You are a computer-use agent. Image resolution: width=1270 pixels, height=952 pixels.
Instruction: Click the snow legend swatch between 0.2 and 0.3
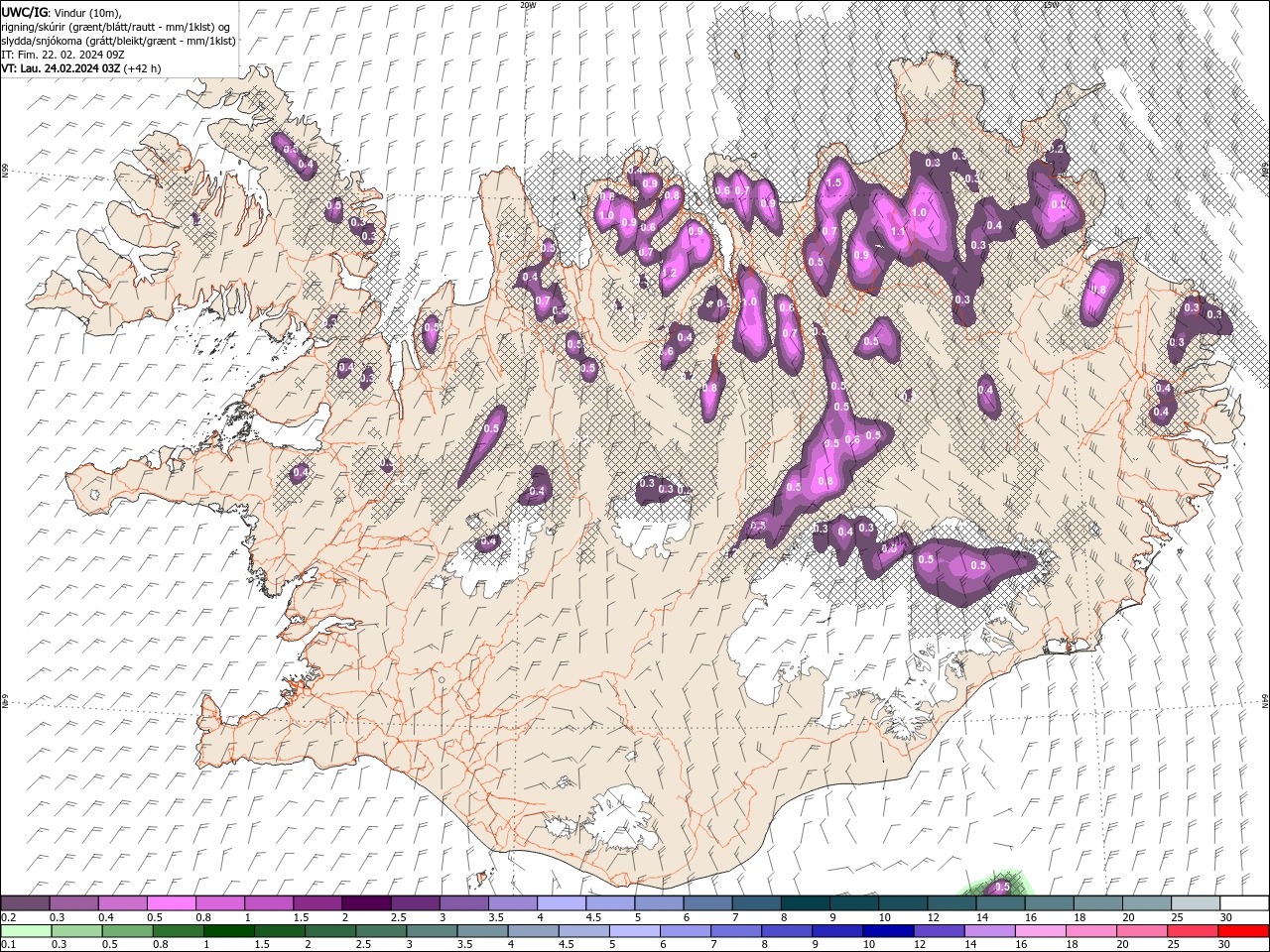tap(26, 903)
